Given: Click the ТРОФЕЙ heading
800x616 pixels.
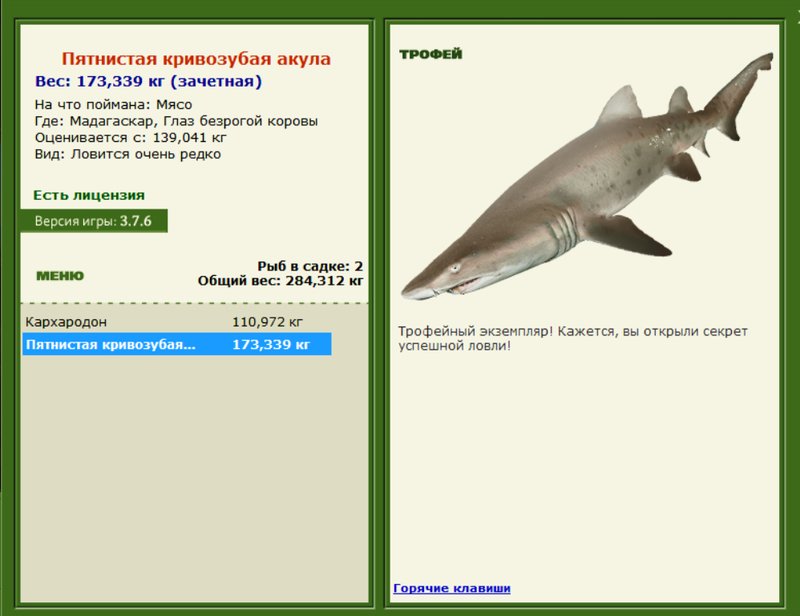Looking at the screenshot, I should [431, 54].
